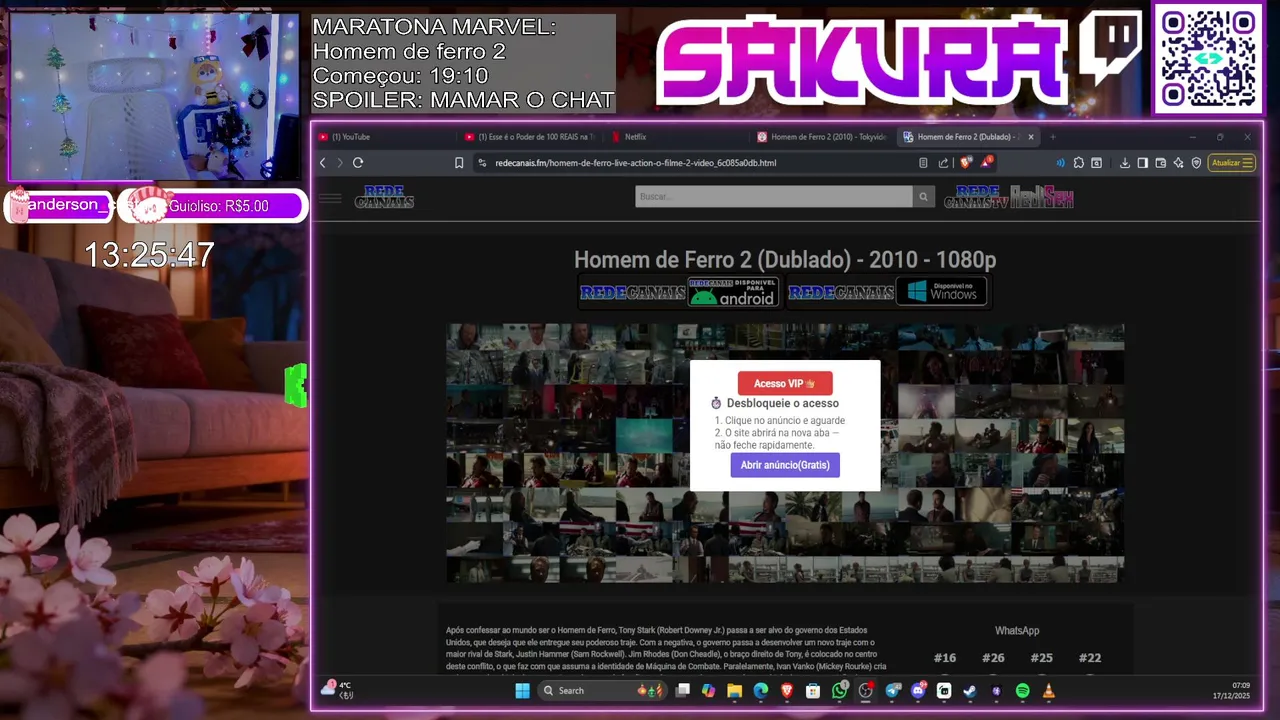1280x720 pixels.
Task: Open the Brave VPN shield icon
Action: (1196, 163)
